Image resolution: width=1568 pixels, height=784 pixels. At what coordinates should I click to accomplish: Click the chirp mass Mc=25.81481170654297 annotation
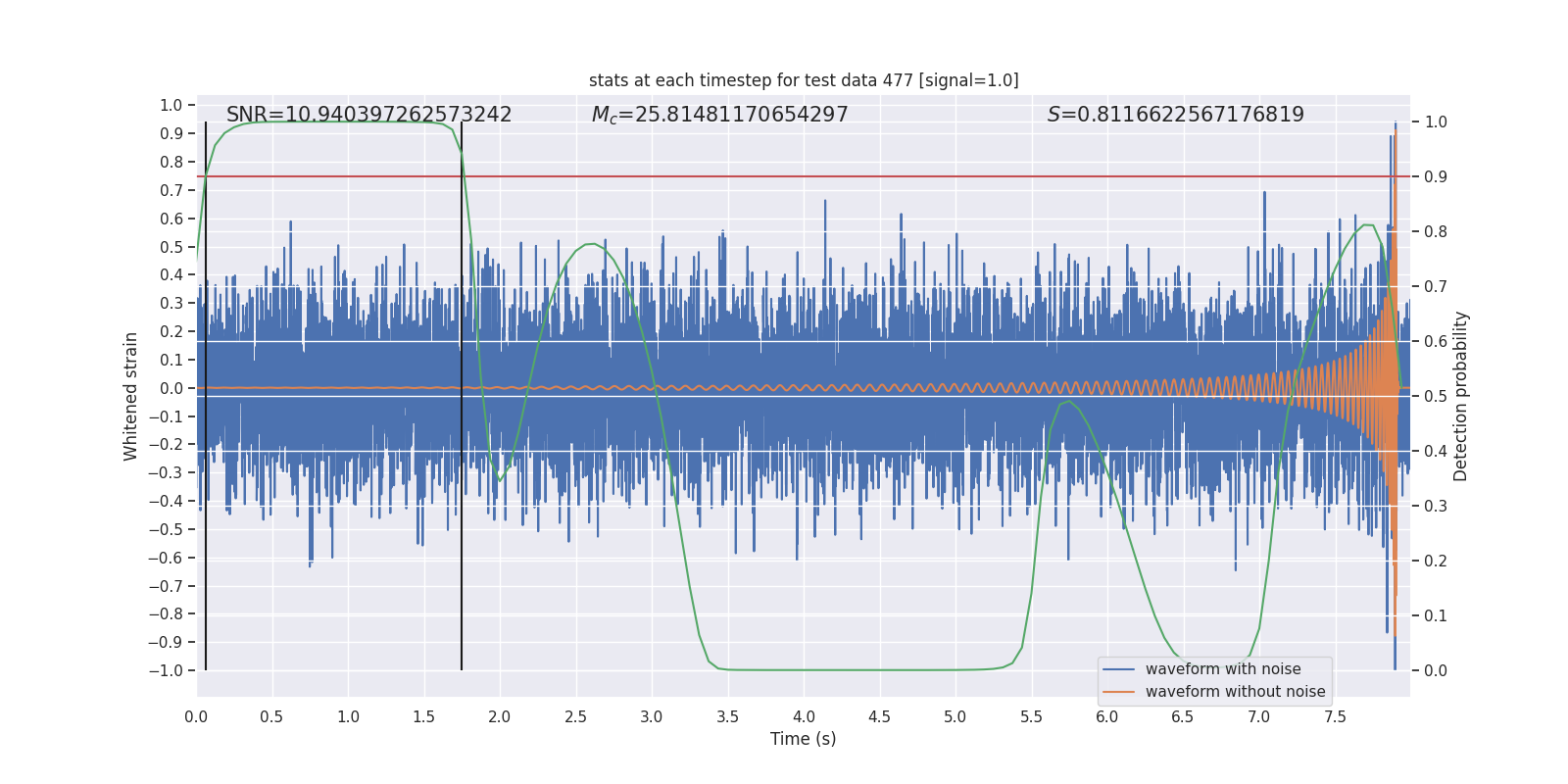(x=720, y=115)
